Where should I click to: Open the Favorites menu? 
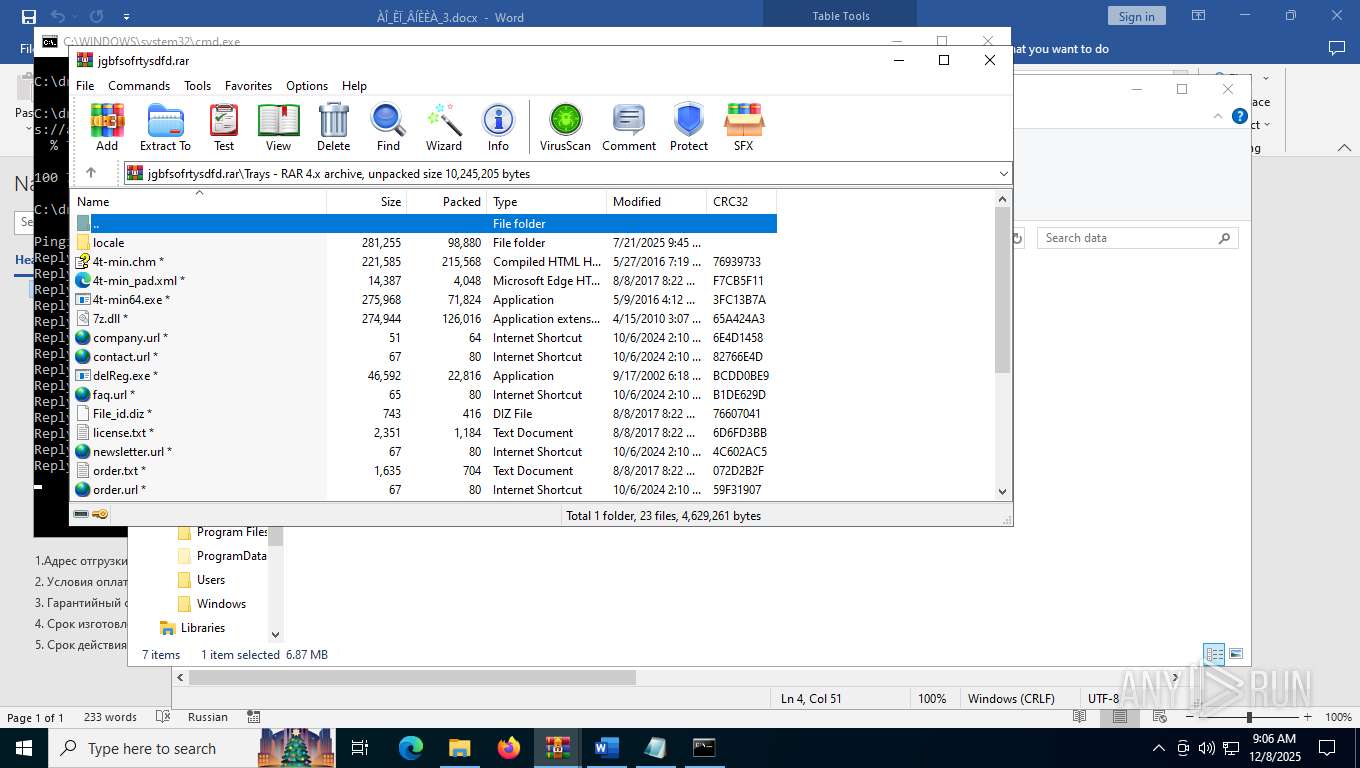click(248, 86)
